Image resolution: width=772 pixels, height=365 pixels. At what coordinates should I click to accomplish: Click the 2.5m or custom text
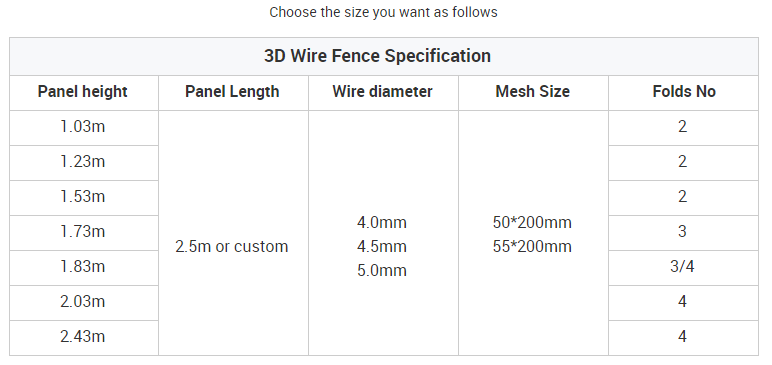tap(232, 246)
